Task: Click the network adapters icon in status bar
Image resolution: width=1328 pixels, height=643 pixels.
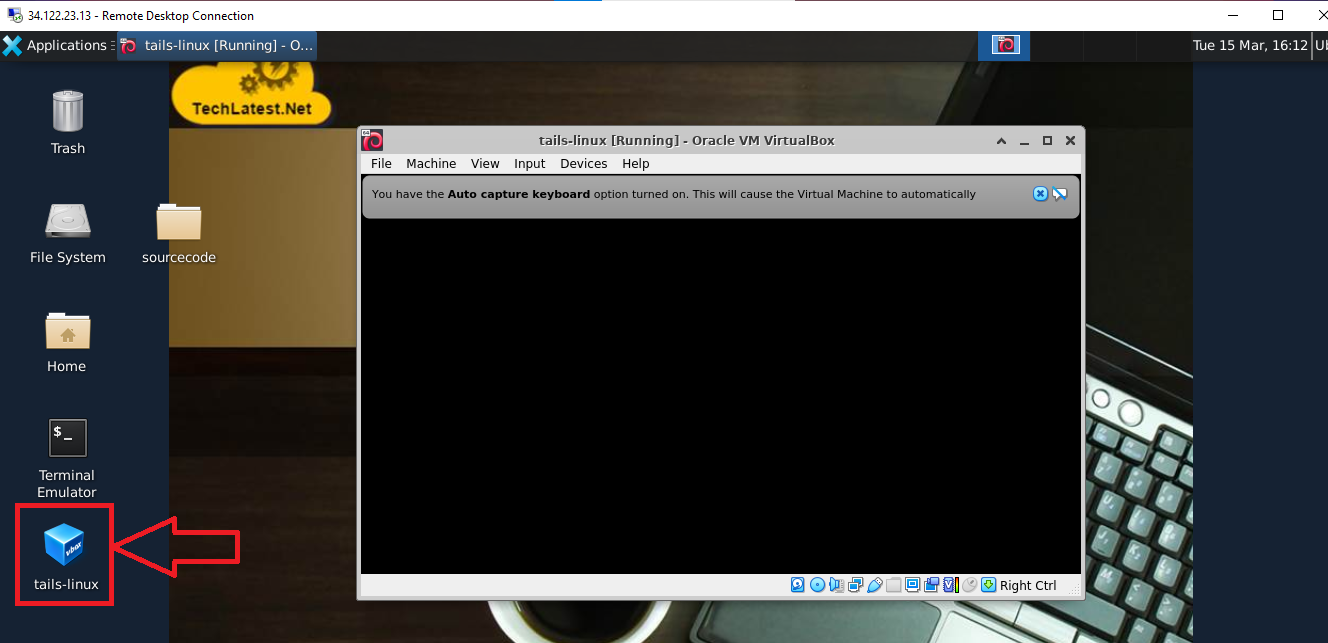Action: click(x=856, y=585)
